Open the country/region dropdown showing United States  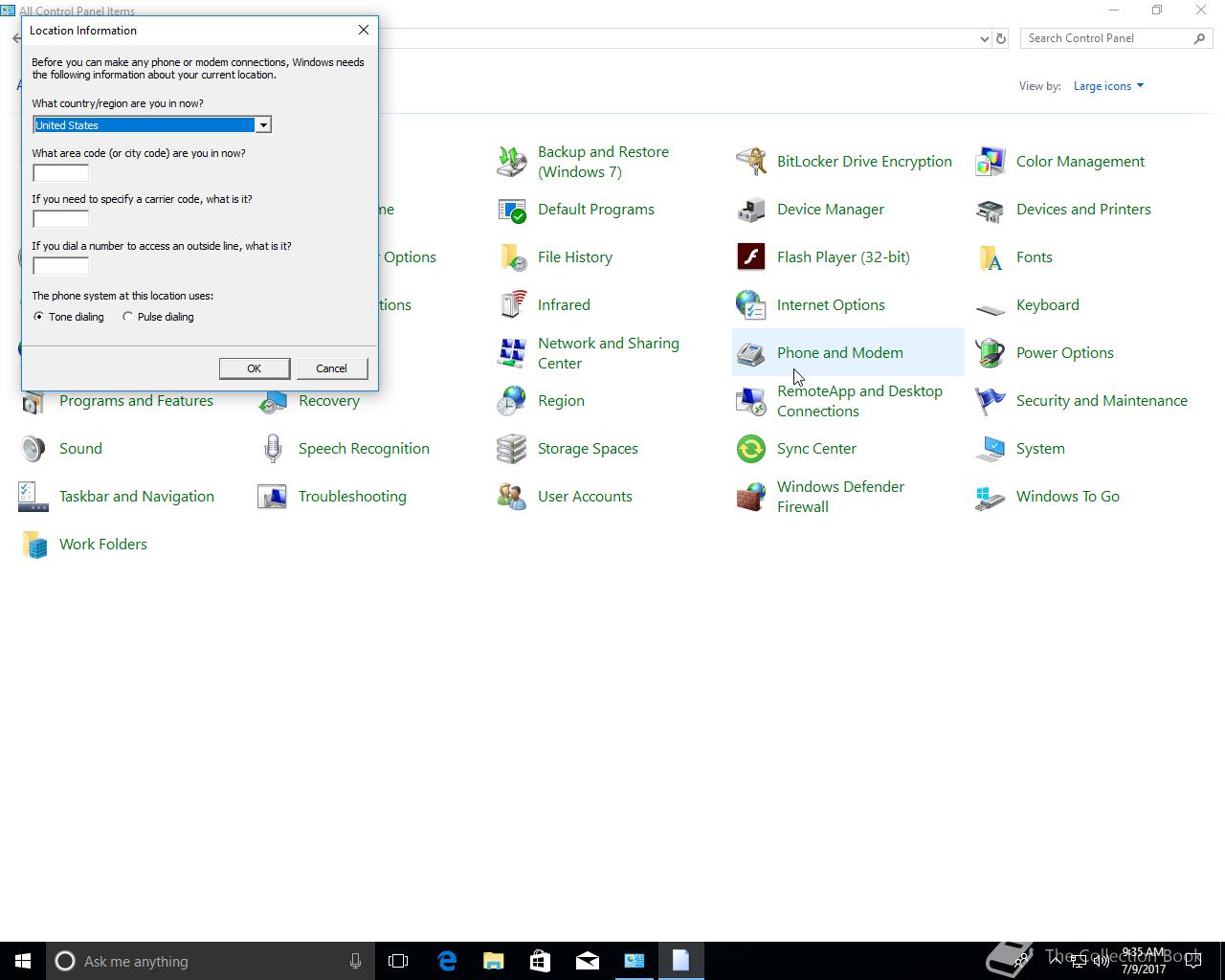152,124
